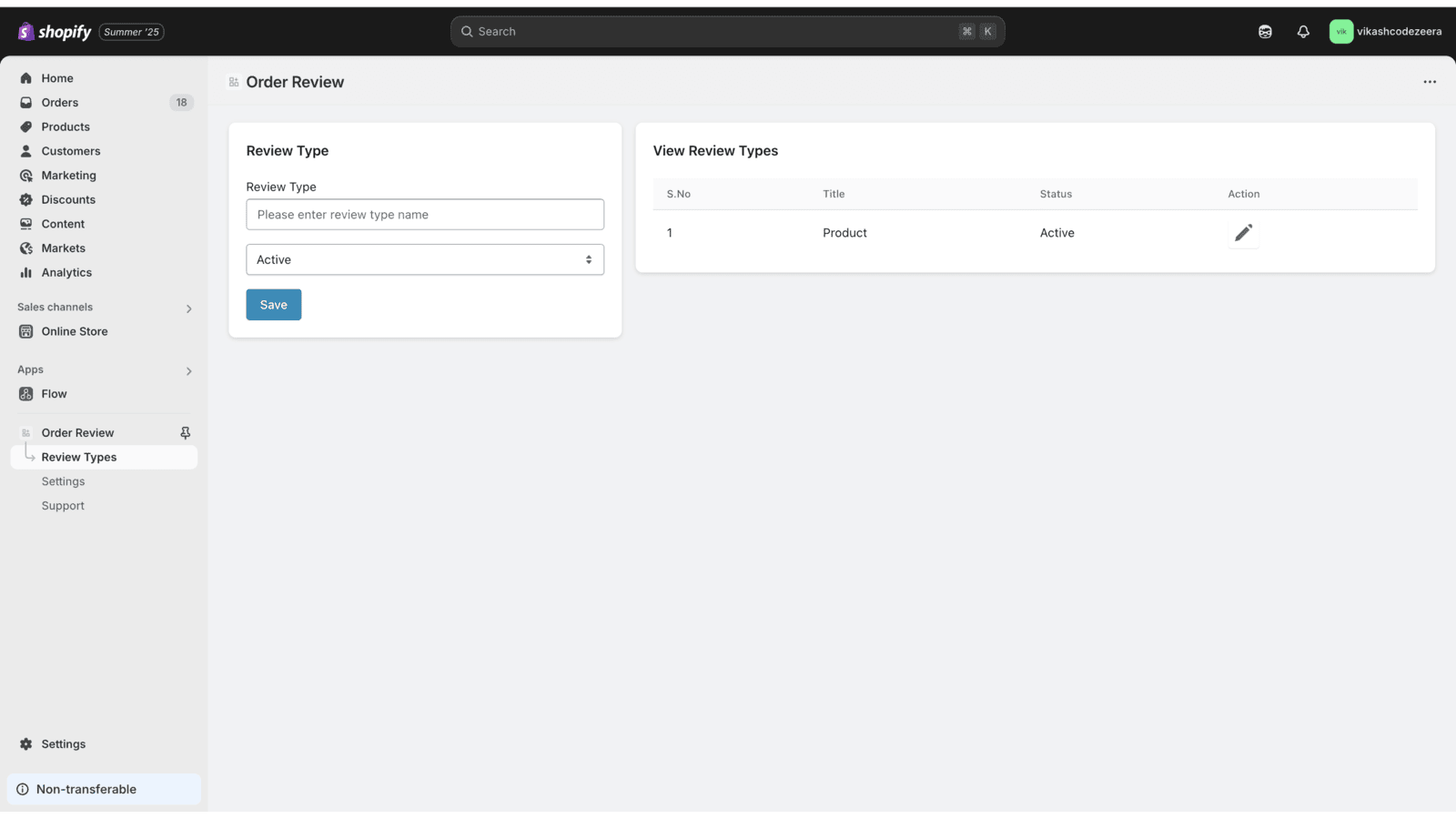The height and width of the screenshot is (819, 1456).
Task: Click the Title column header
Action: [834, 194]
